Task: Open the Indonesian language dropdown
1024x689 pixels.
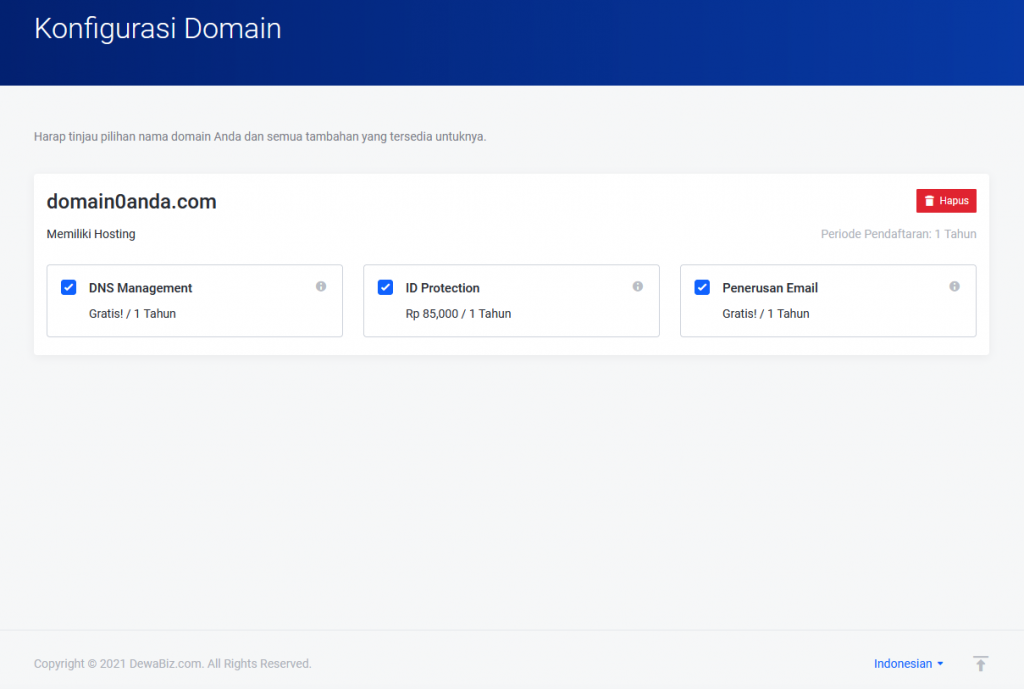Action: click(908, 664)
